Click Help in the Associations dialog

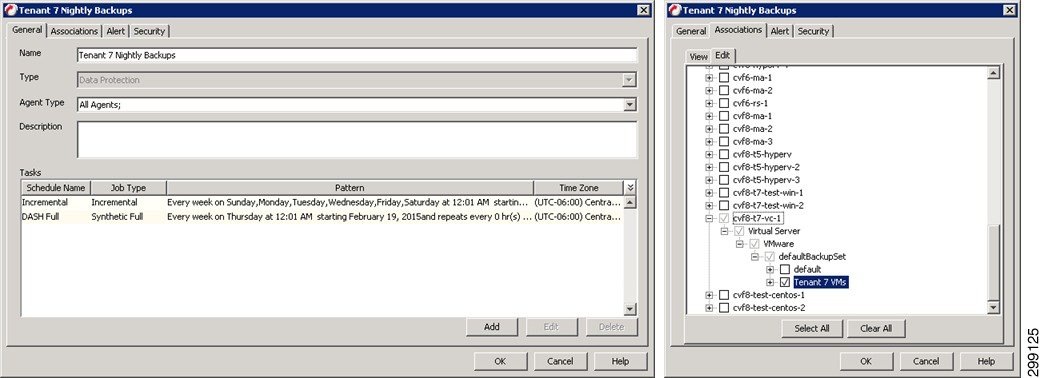point(986,361)
